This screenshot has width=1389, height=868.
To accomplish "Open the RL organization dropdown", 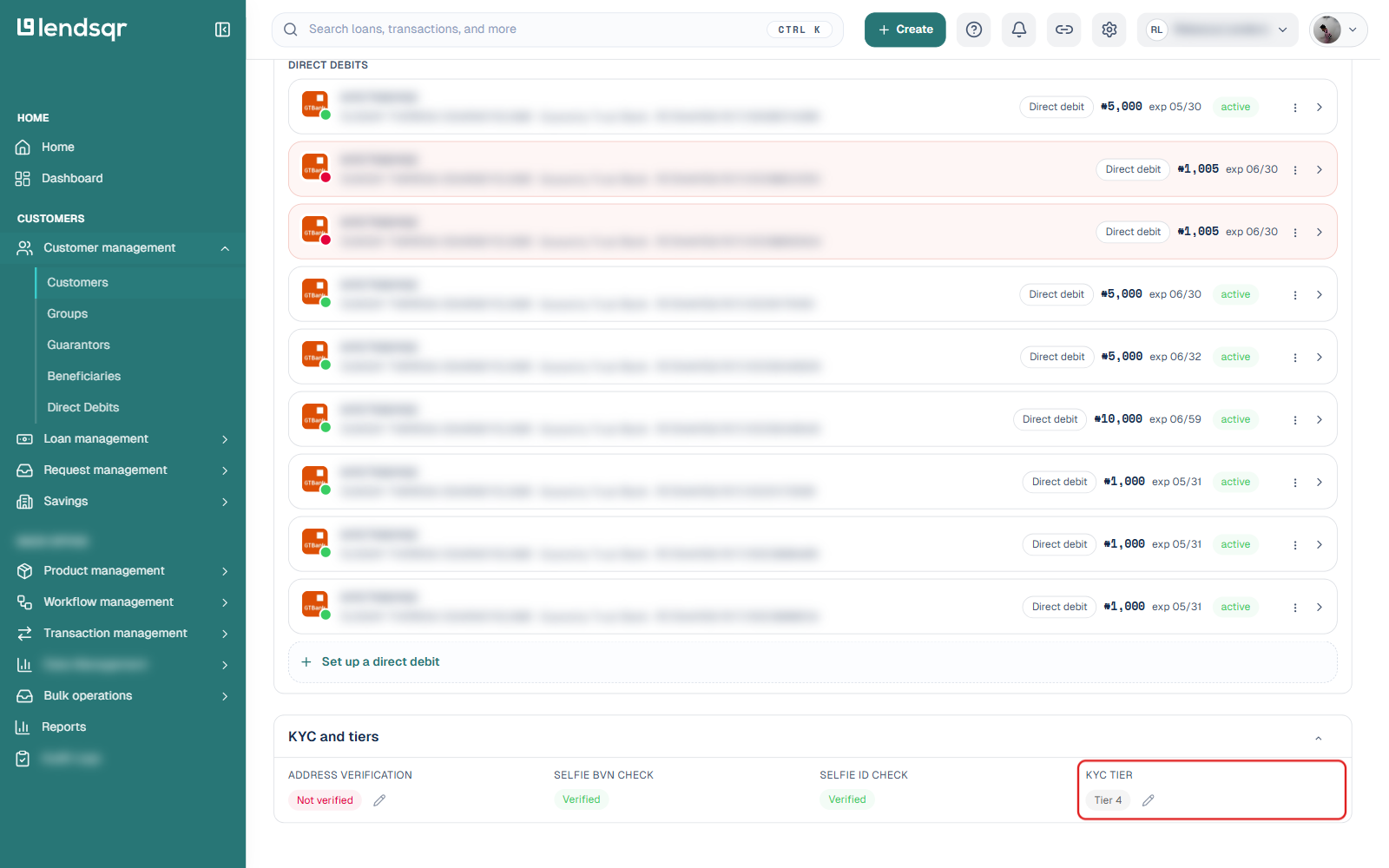I will click(x=1217, y=30).
